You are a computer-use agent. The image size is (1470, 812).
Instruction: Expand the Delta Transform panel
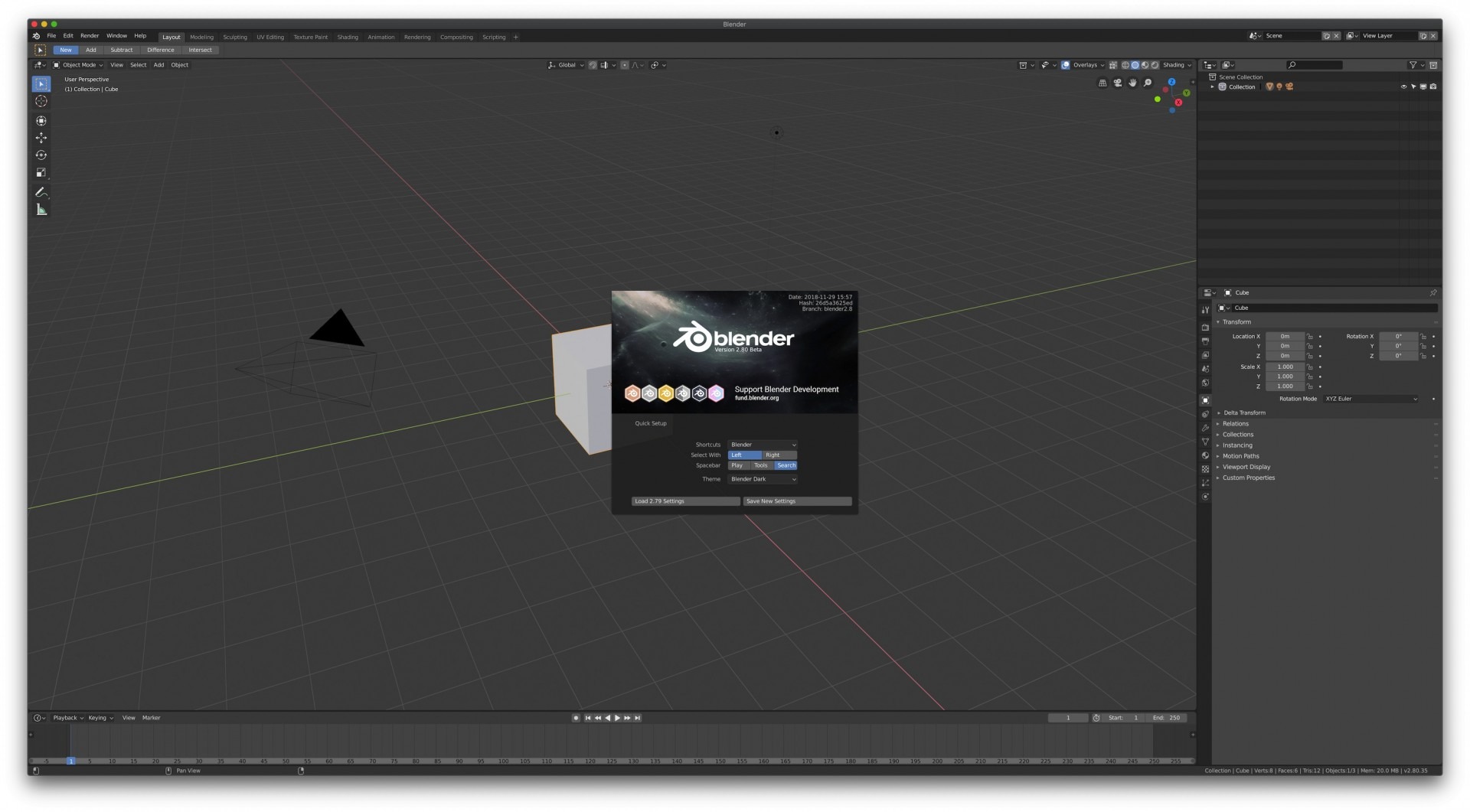[1244, 413]
